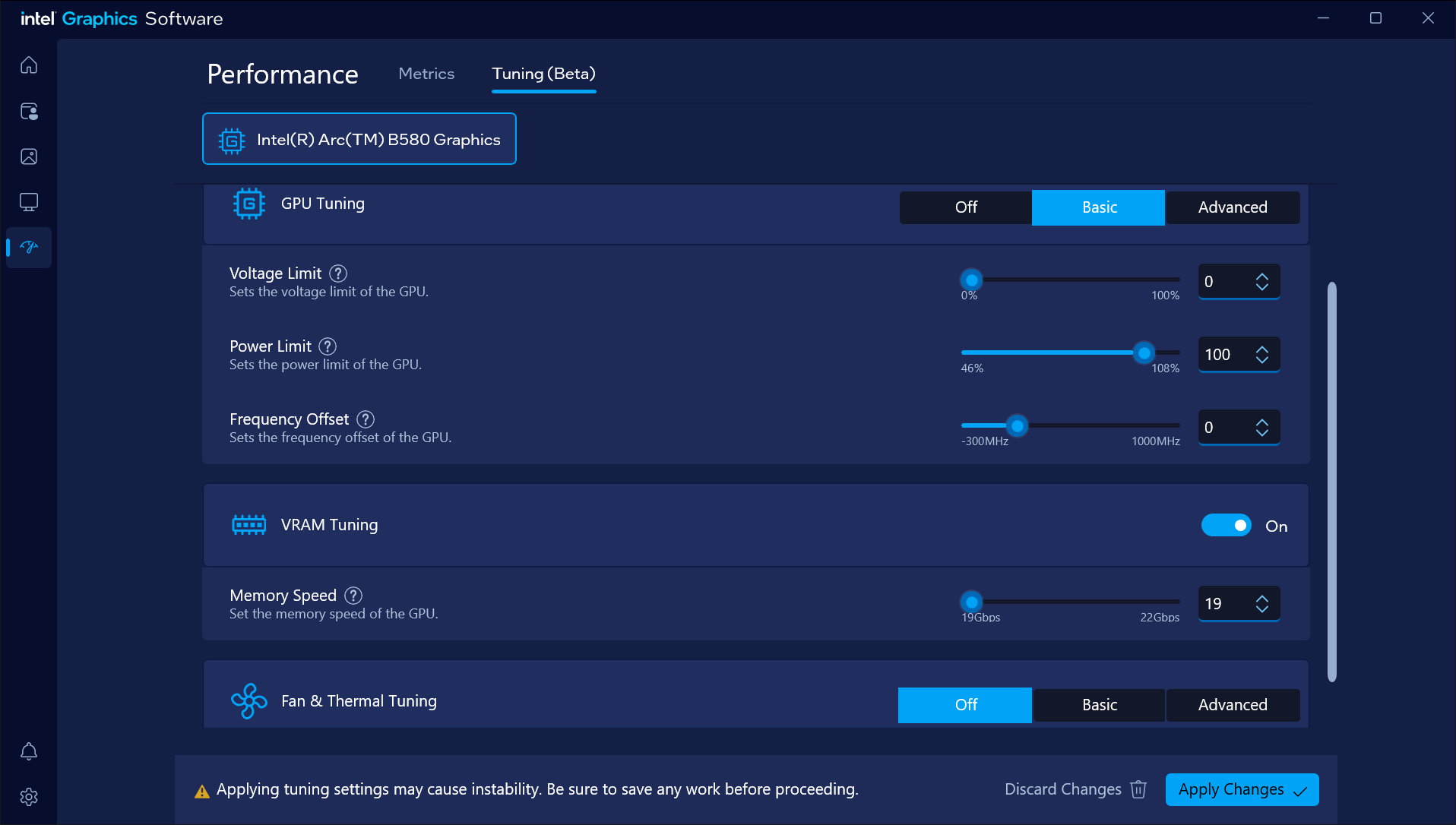Click the 'Sets the frequency offset of the GPU.' text
This screenshot has width=1456, height=825.
[340, 438]
